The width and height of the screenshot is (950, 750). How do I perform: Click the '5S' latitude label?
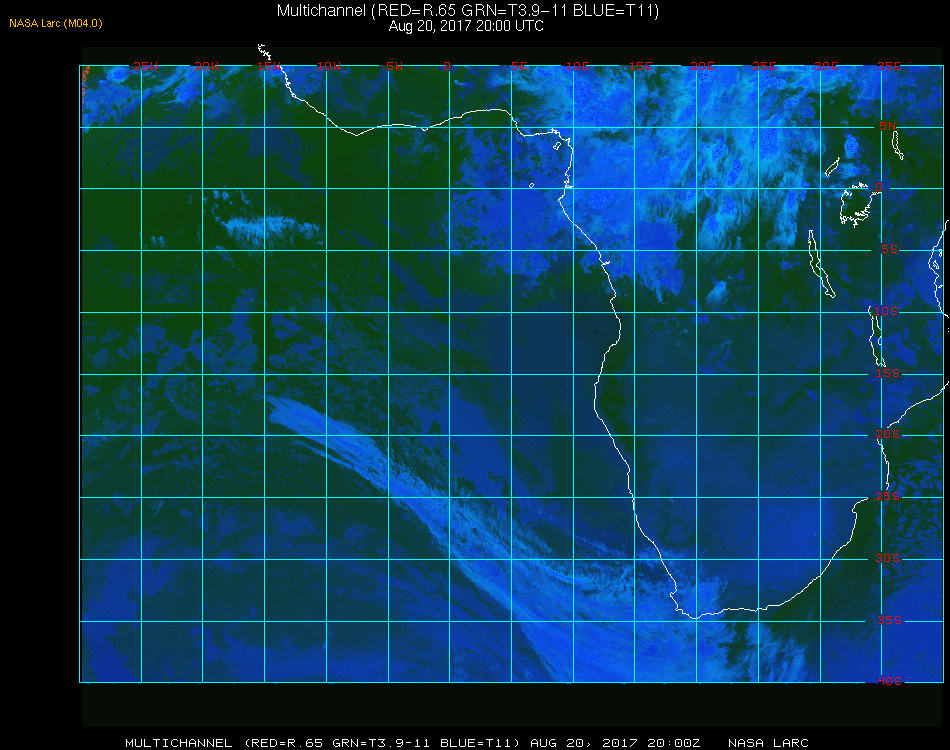(x=889, y=250)
